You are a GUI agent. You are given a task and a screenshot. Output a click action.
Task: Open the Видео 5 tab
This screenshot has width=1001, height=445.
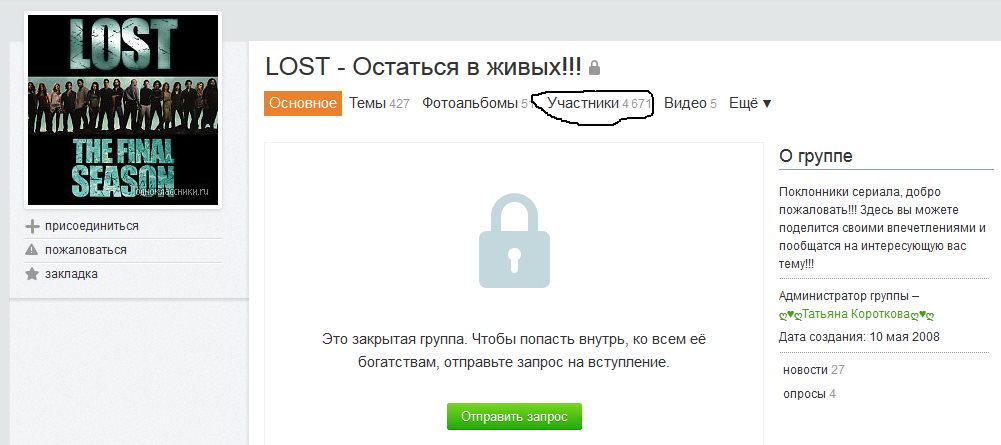pos(690,103)
